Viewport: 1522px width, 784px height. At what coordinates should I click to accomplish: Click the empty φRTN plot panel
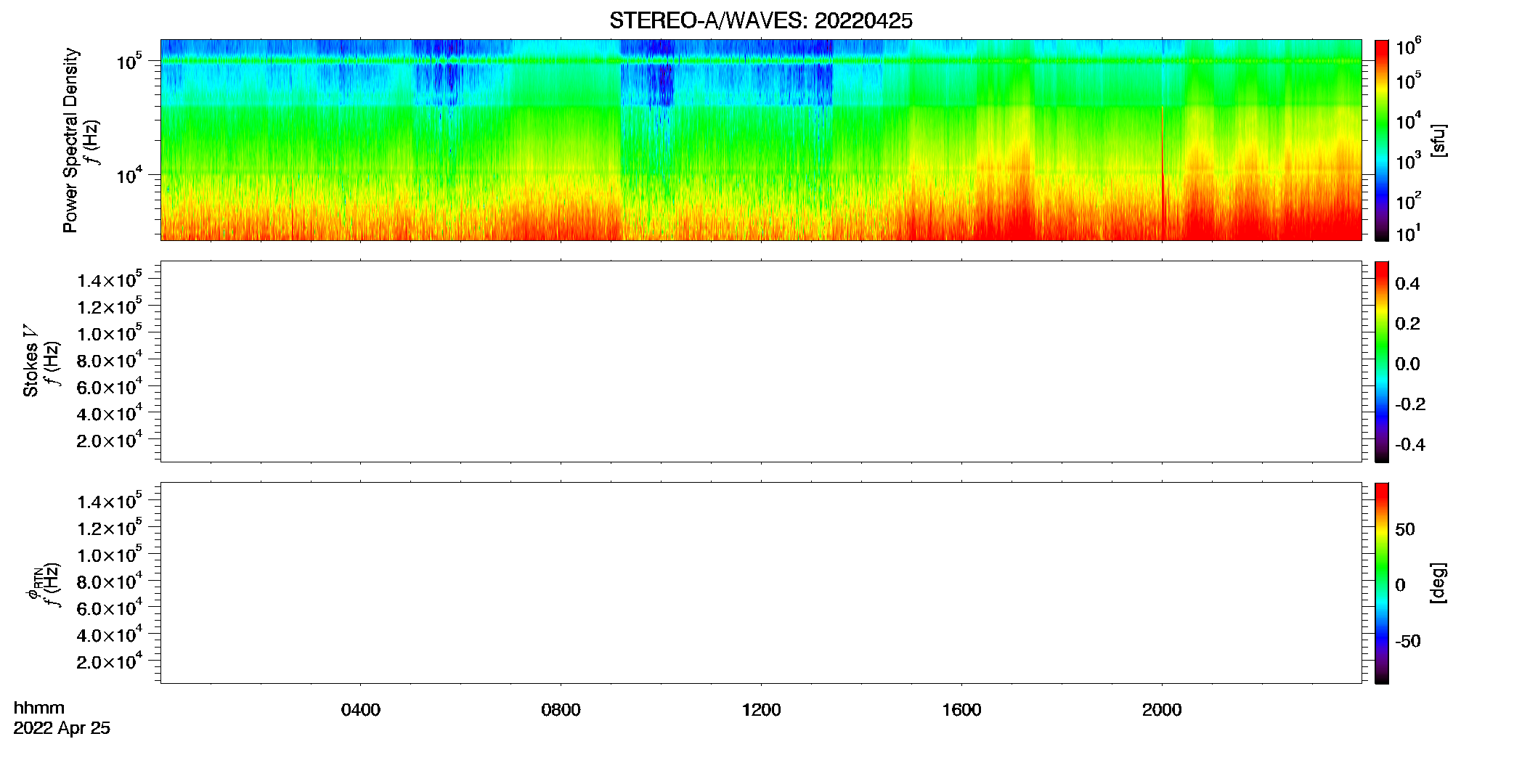(x=761, y=583)
